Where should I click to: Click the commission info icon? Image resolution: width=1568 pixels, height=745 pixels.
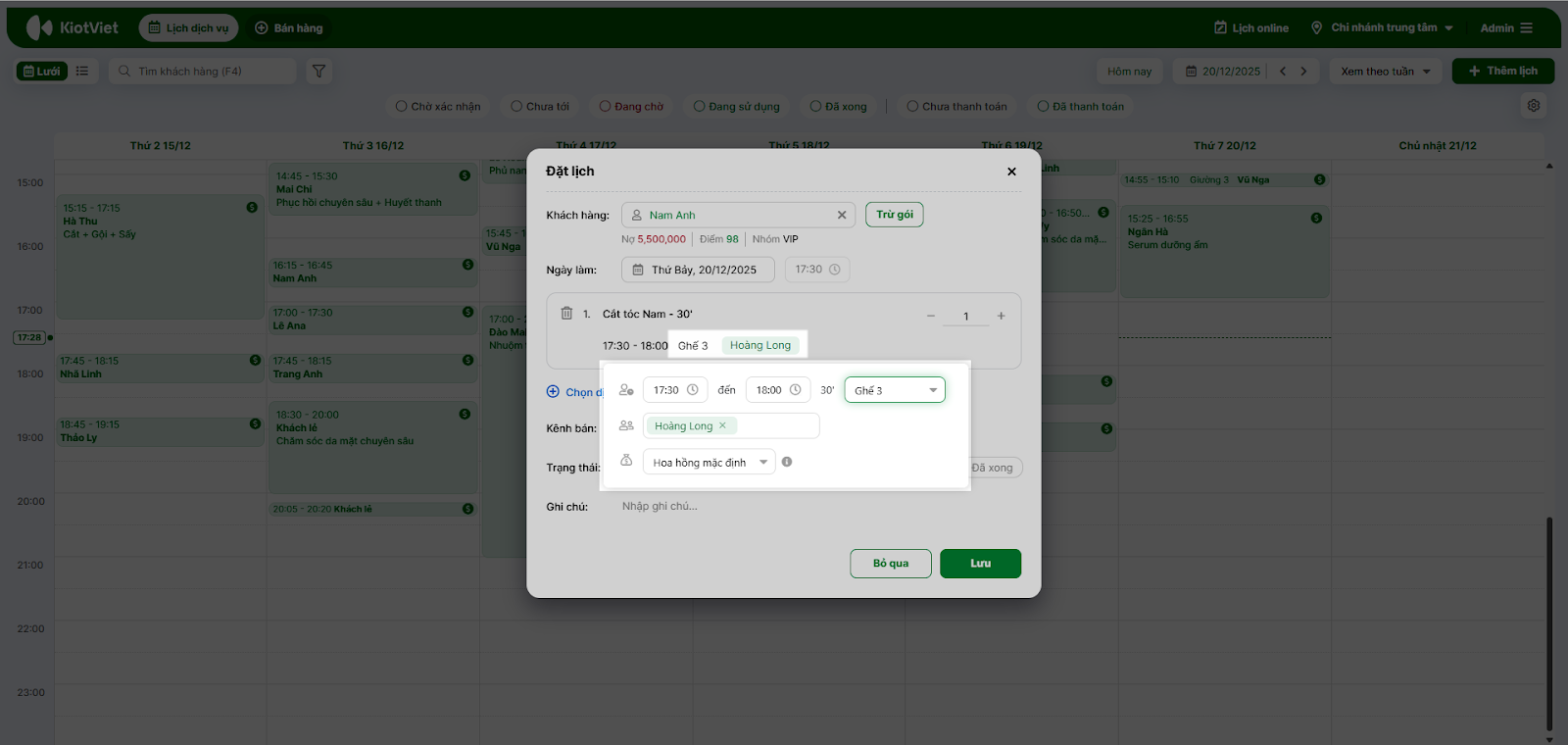(787, 462)
